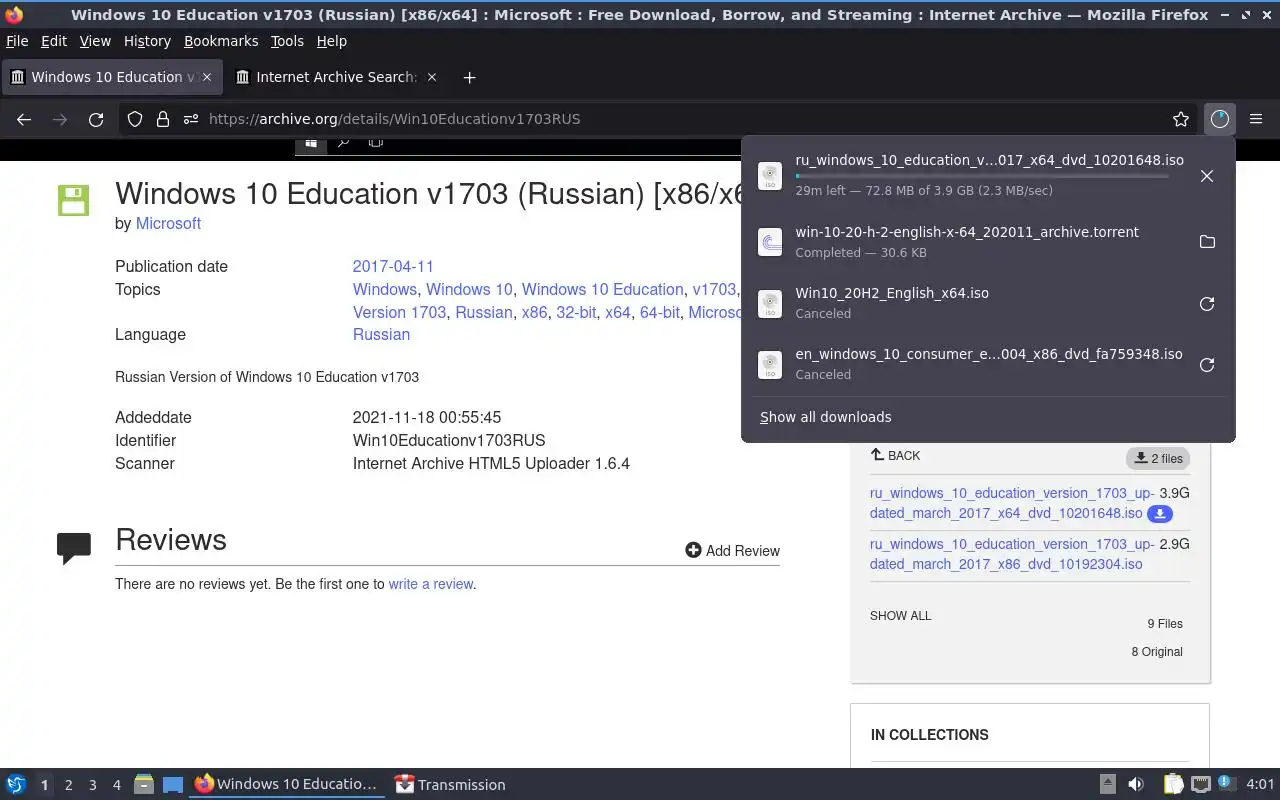Click the Show all downloads entry
1280x800 pixels.
[x=825, y=417]
